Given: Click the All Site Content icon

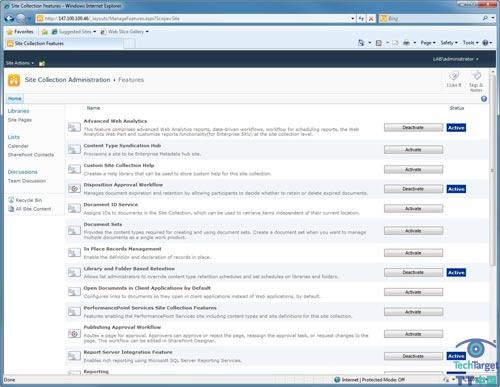Looking at the screenshot, I should coord(11,209).
